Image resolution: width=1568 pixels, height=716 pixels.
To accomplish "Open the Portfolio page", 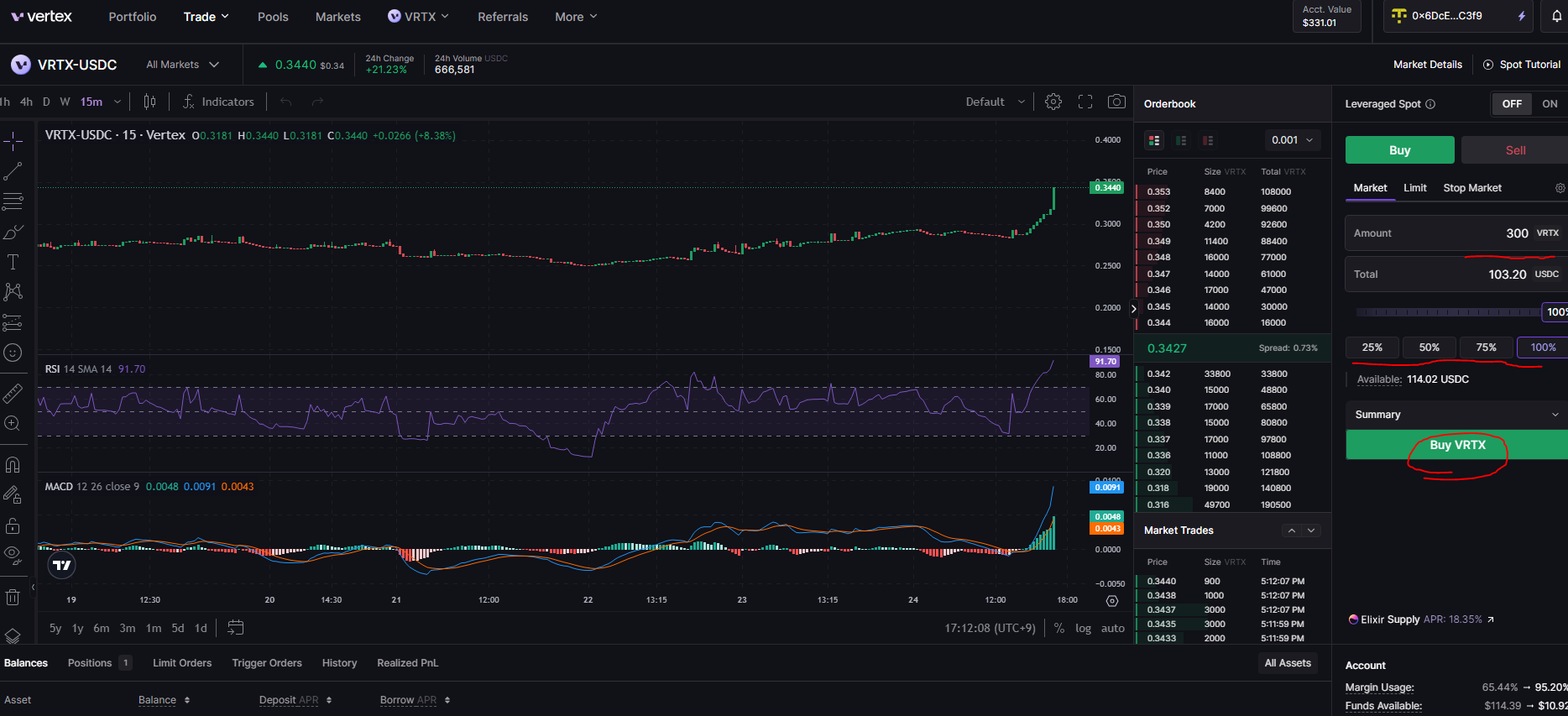I will (133, 17).
